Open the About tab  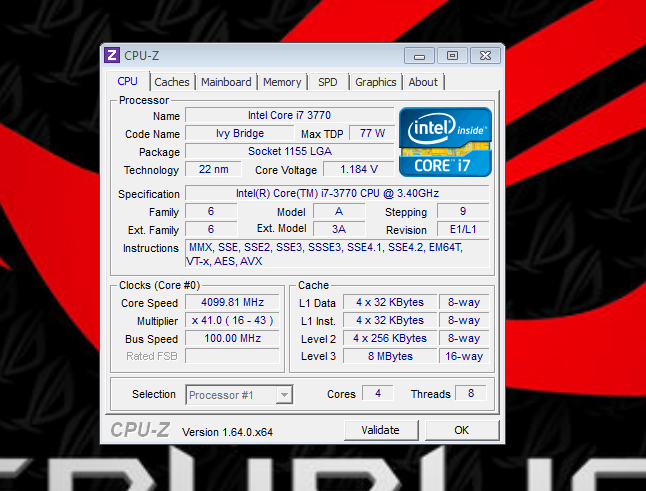[x=423, y=82]
